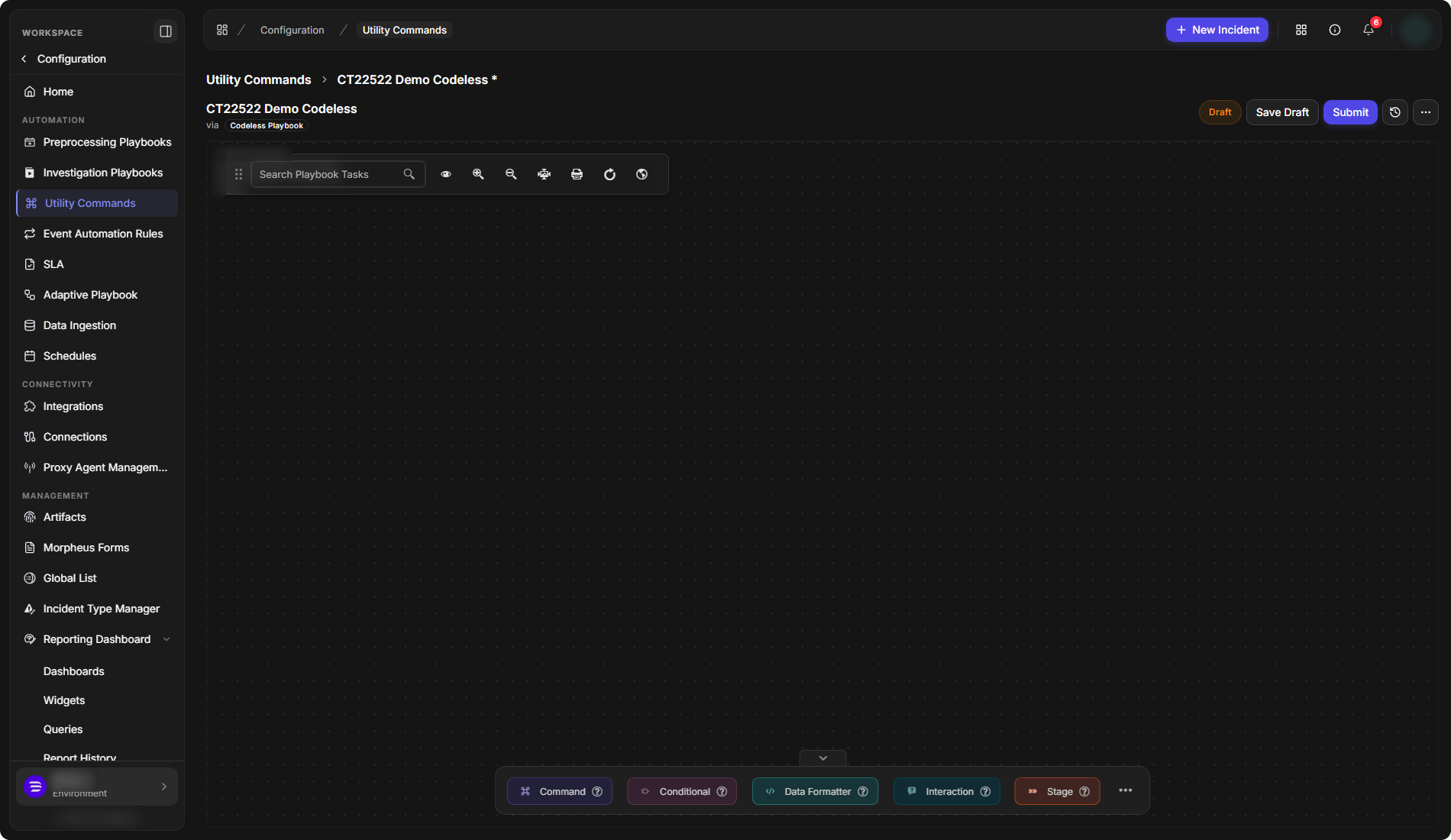Click Utility Commands in the page title breadcrumb
1451x840 pixels.
(259, 79)
